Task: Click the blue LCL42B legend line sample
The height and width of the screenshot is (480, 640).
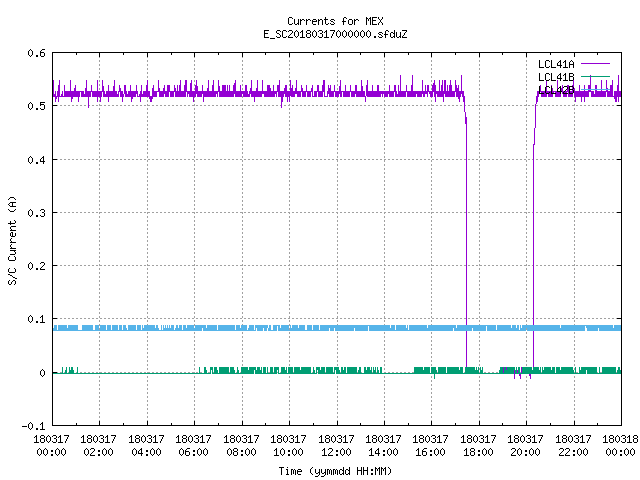Action: coord(595,89)
